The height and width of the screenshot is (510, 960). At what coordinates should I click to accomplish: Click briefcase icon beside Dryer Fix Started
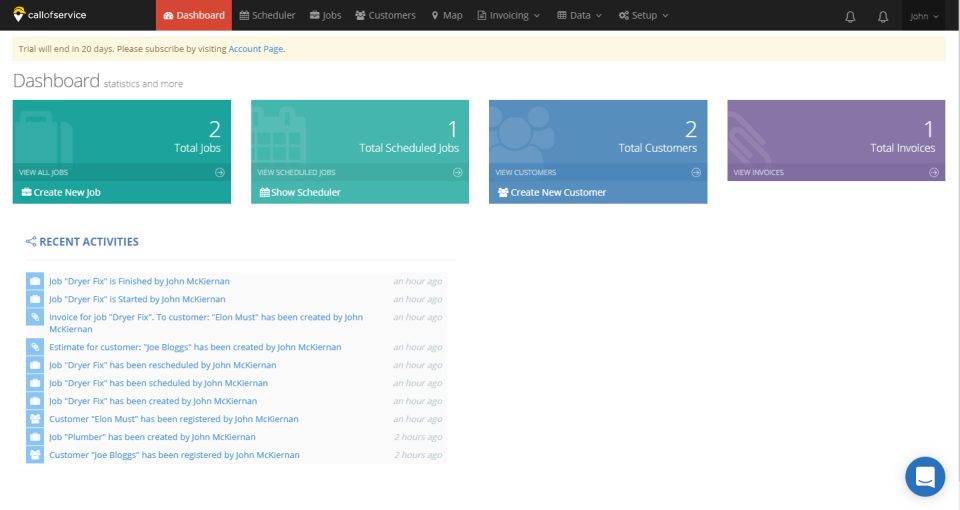pos(35,299)
